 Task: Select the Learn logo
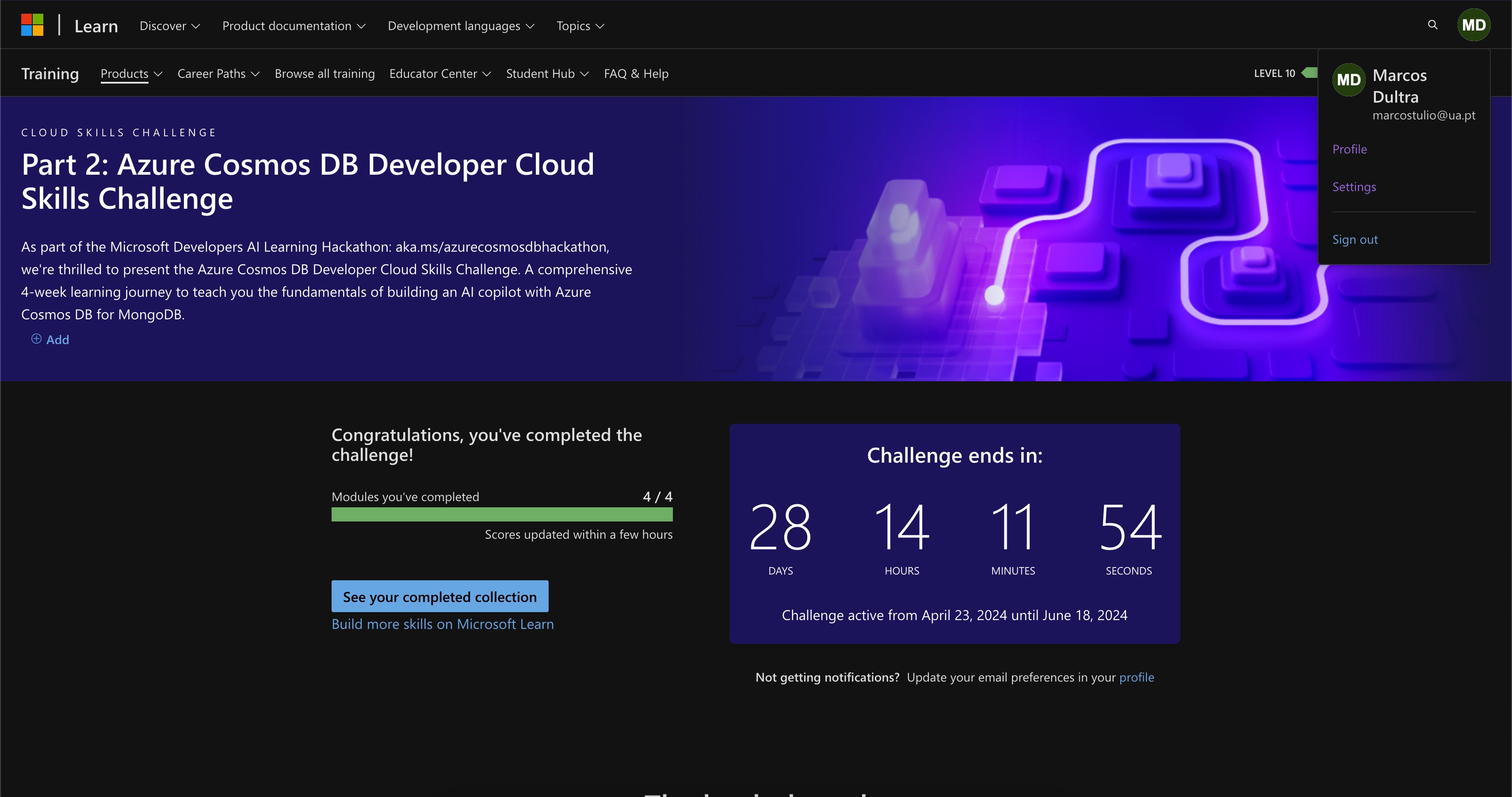(x=96, y=25)
